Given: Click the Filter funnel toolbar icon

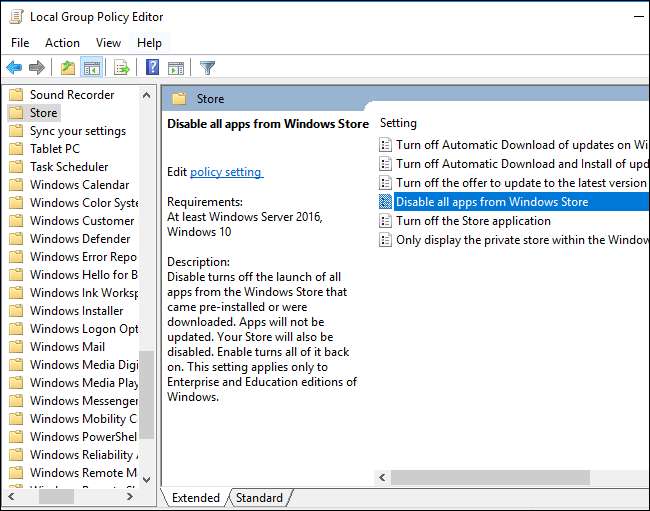Looking at the screenshot, I should pyautogui.click(x=207, y=68).
